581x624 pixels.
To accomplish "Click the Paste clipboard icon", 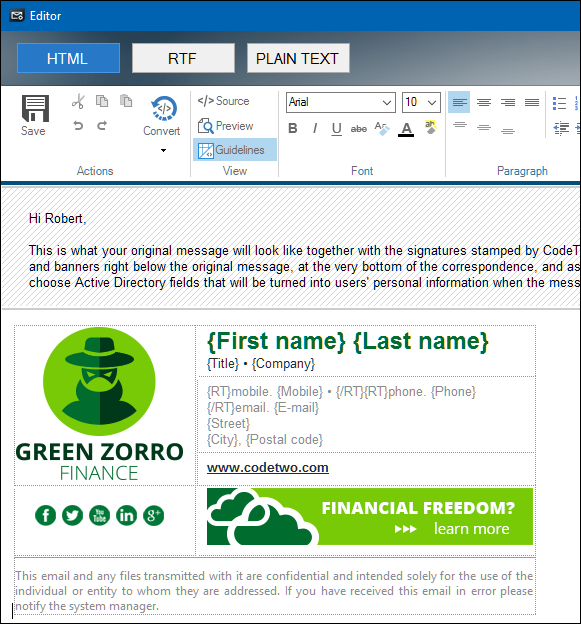I will coord(126,101).
